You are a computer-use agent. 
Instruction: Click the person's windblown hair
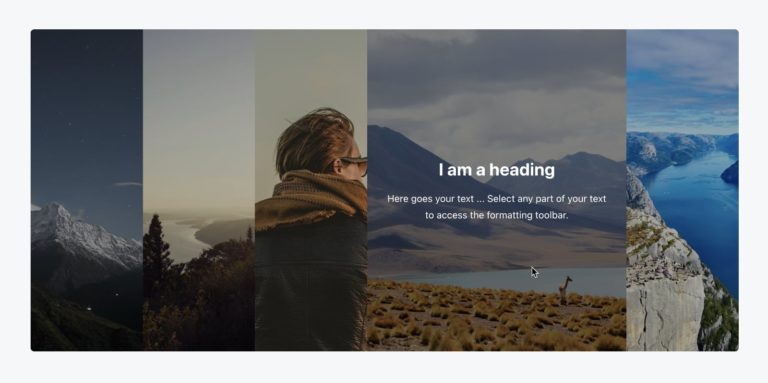[x=313, y=140]
